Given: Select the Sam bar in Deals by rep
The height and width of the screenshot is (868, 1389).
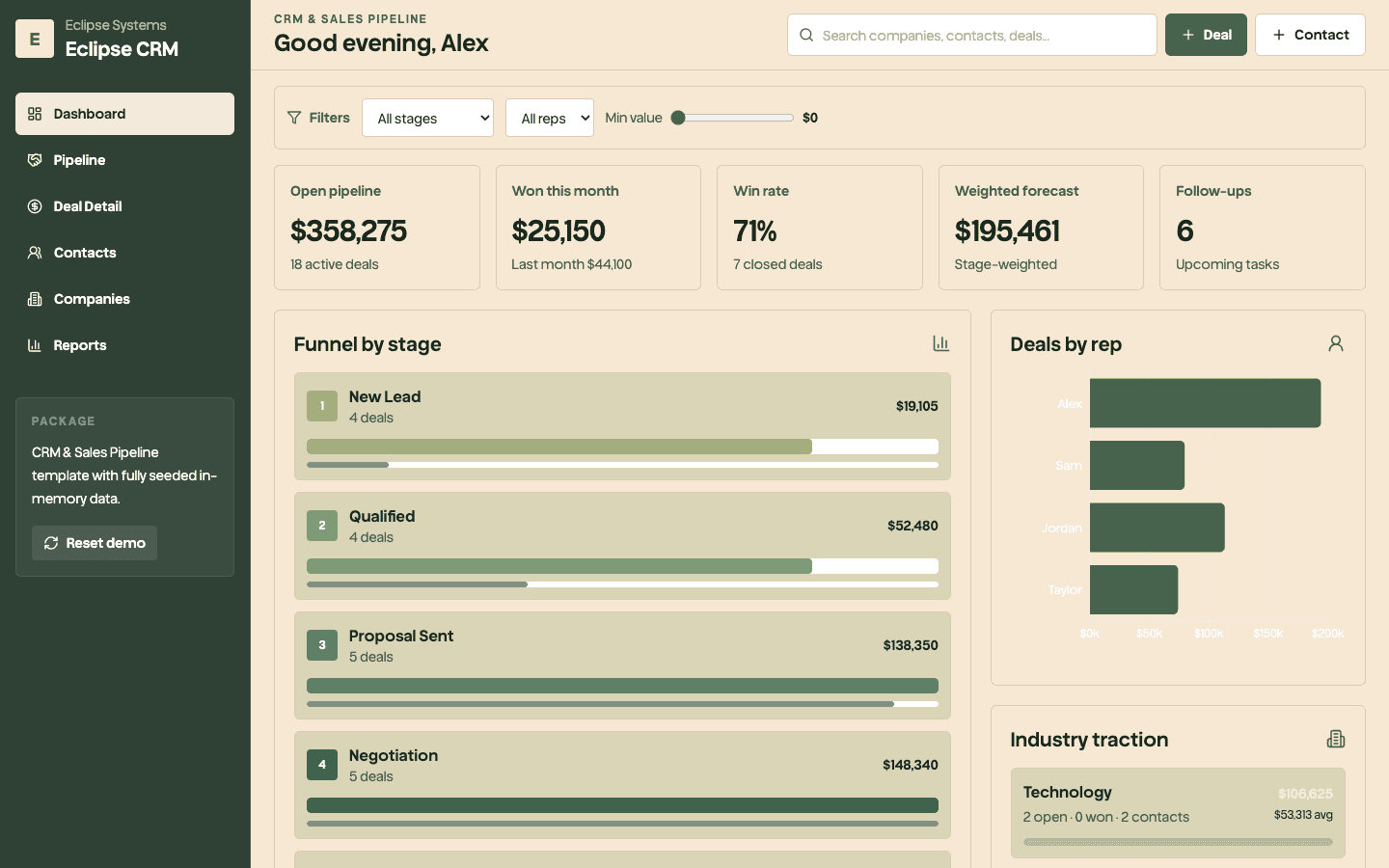Looking at the screenshot, I should pyautogui.click(x=1137, y=465).
